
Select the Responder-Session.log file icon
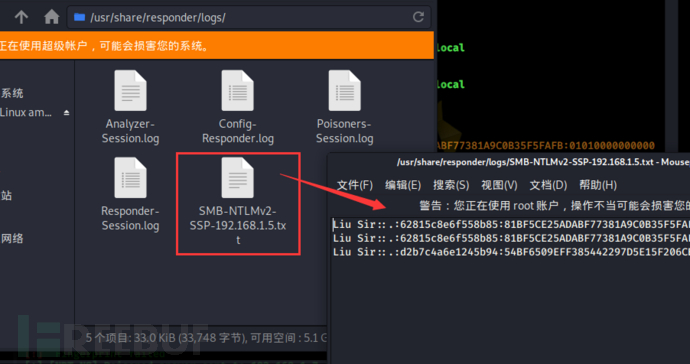click(130, 177)
